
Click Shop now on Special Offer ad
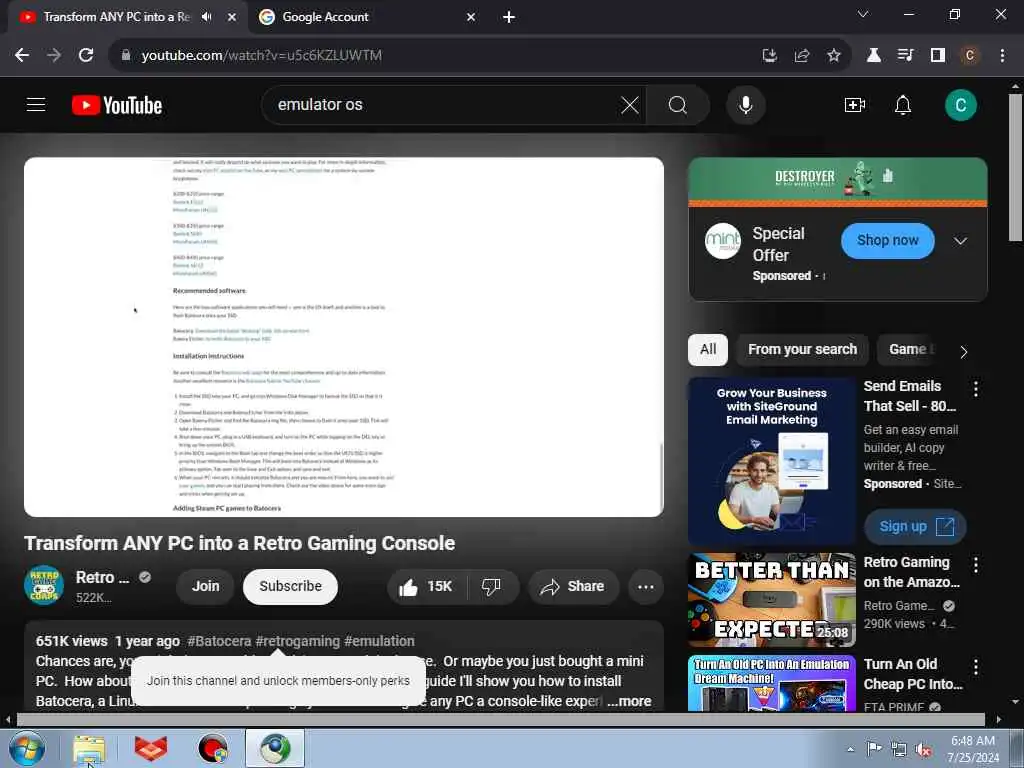coord(888,240)
